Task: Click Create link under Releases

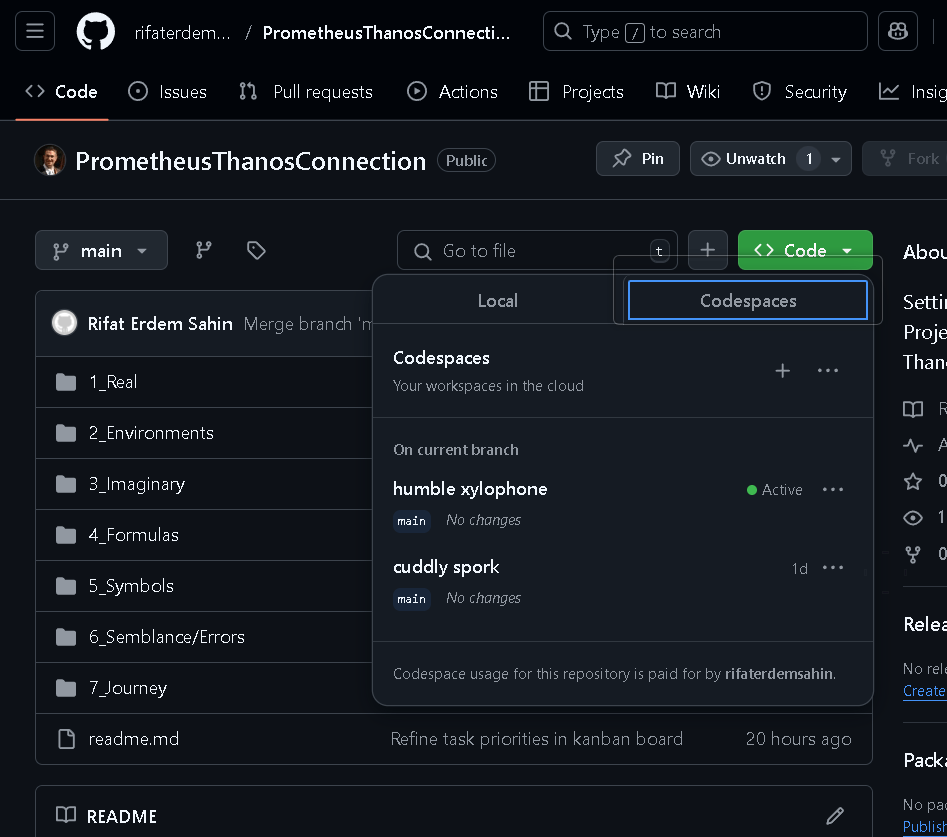Action: pos(925,690)
